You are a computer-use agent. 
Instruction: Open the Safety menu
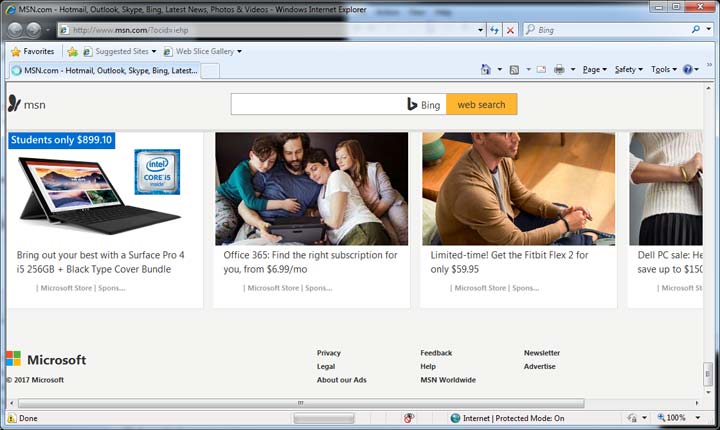click(x=629, y=69)
